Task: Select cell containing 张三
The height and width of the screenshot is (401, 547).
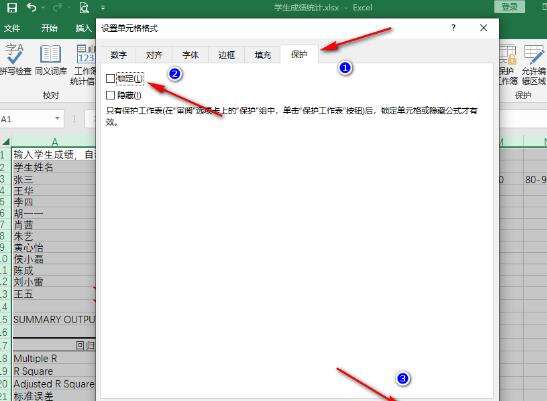Action: 54,179
